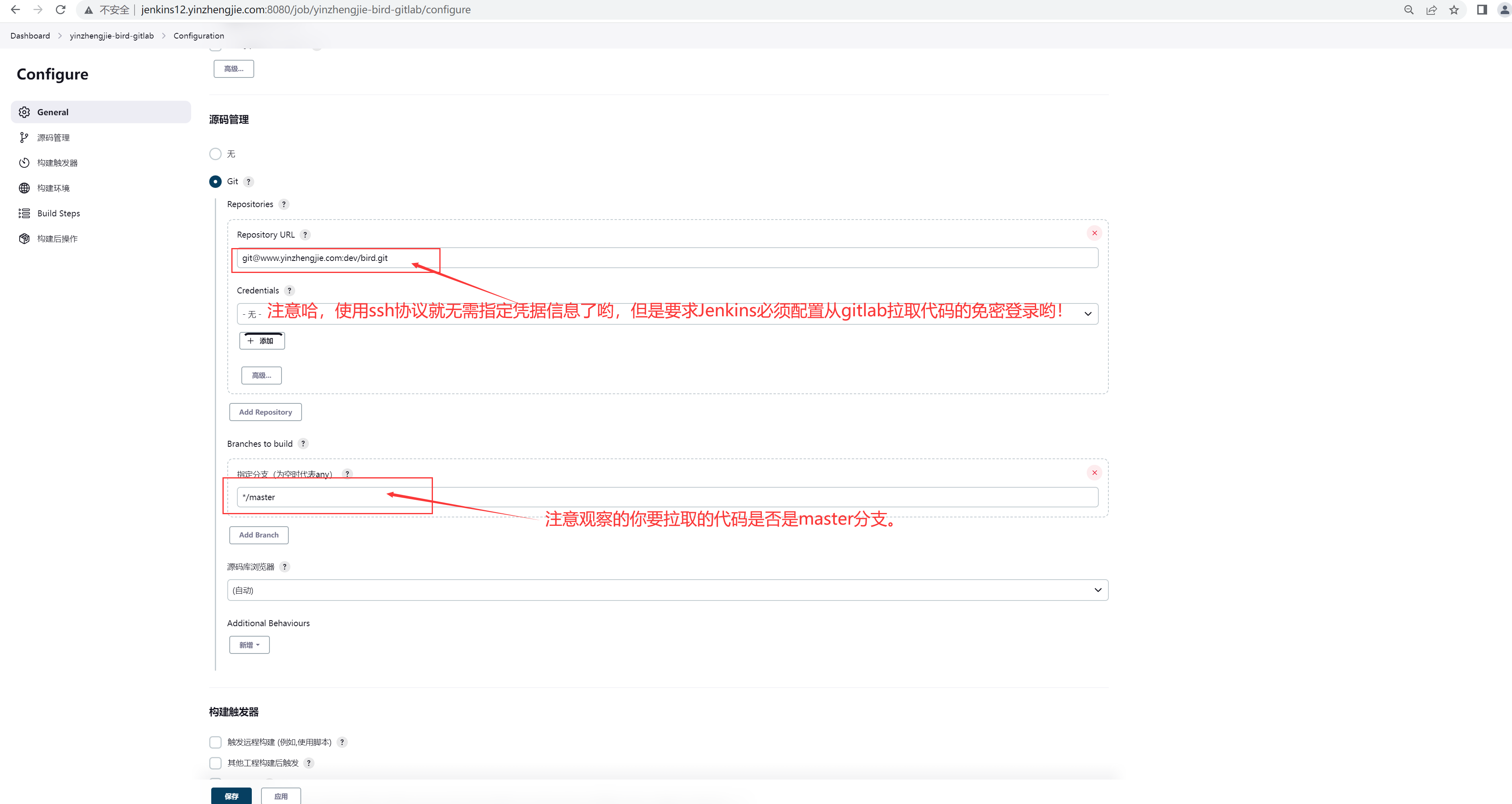Open the 新增 Additional Behaviours dropdown
1512x804 pixels.
point(249,645)
